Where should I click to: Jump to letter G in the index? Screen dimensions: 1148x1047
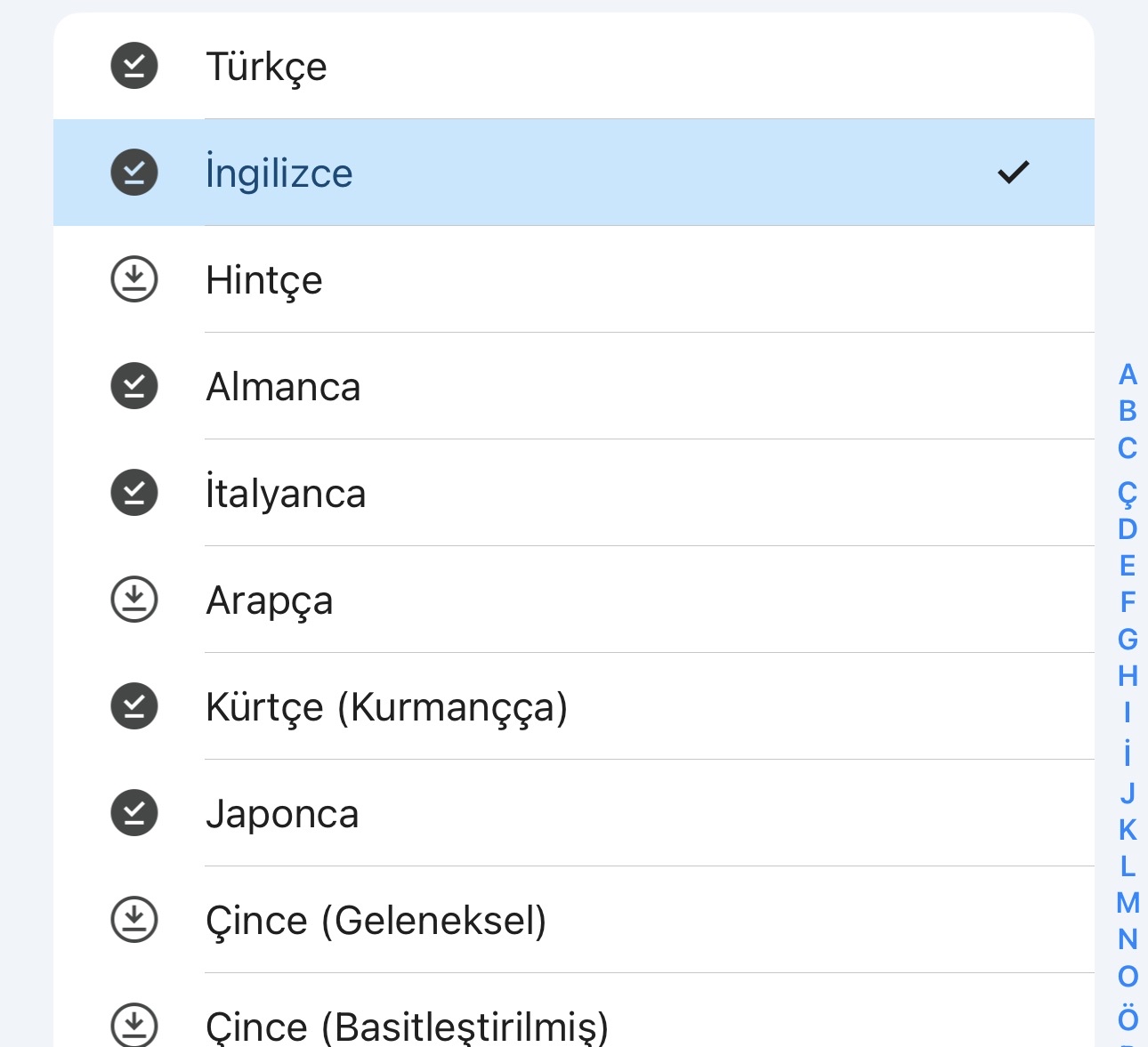(x=1128, y=639)
